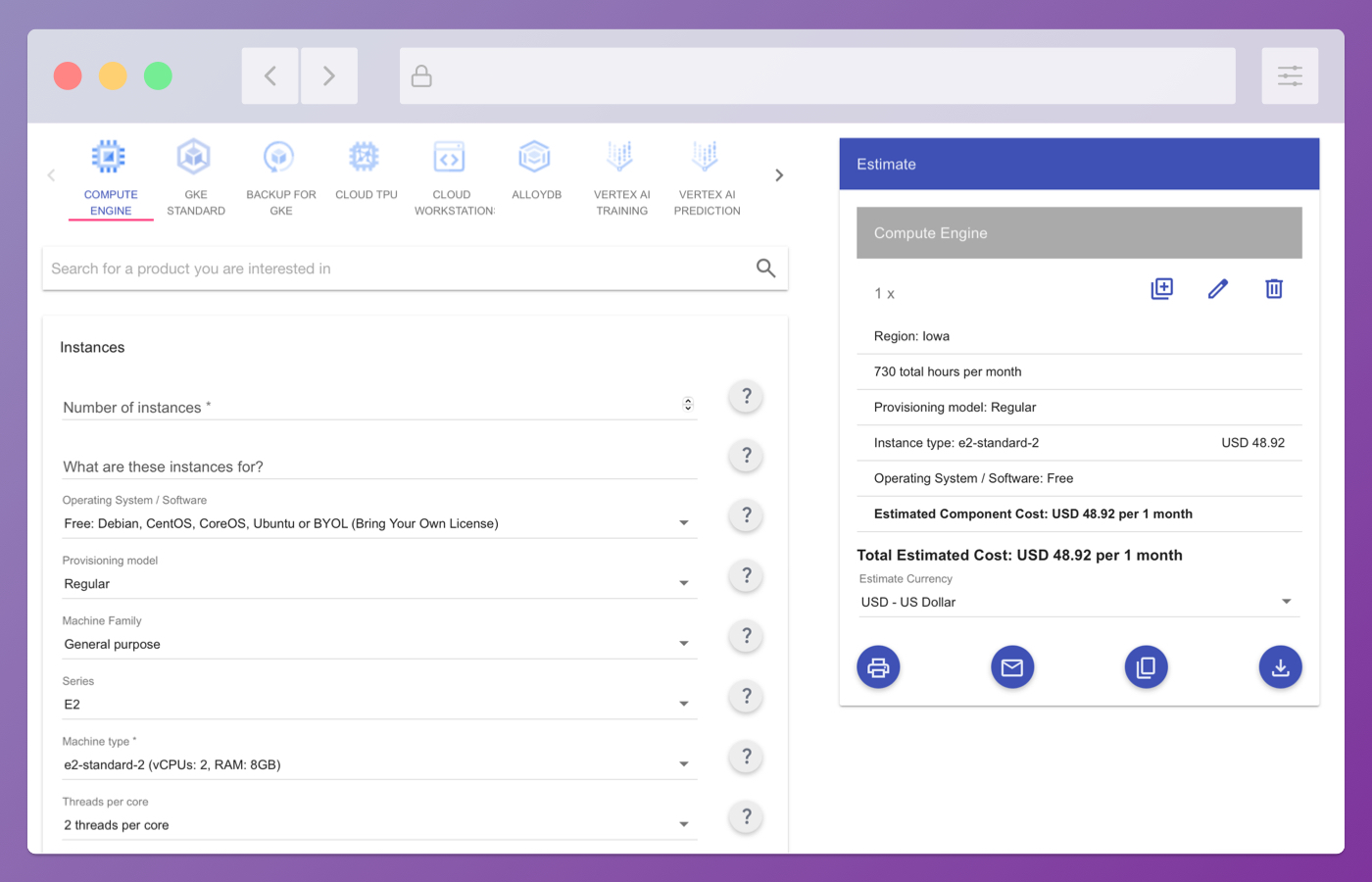Click the lock icon in address bar
Viewport: 1372px width, 882px height.
coord(421,75)
